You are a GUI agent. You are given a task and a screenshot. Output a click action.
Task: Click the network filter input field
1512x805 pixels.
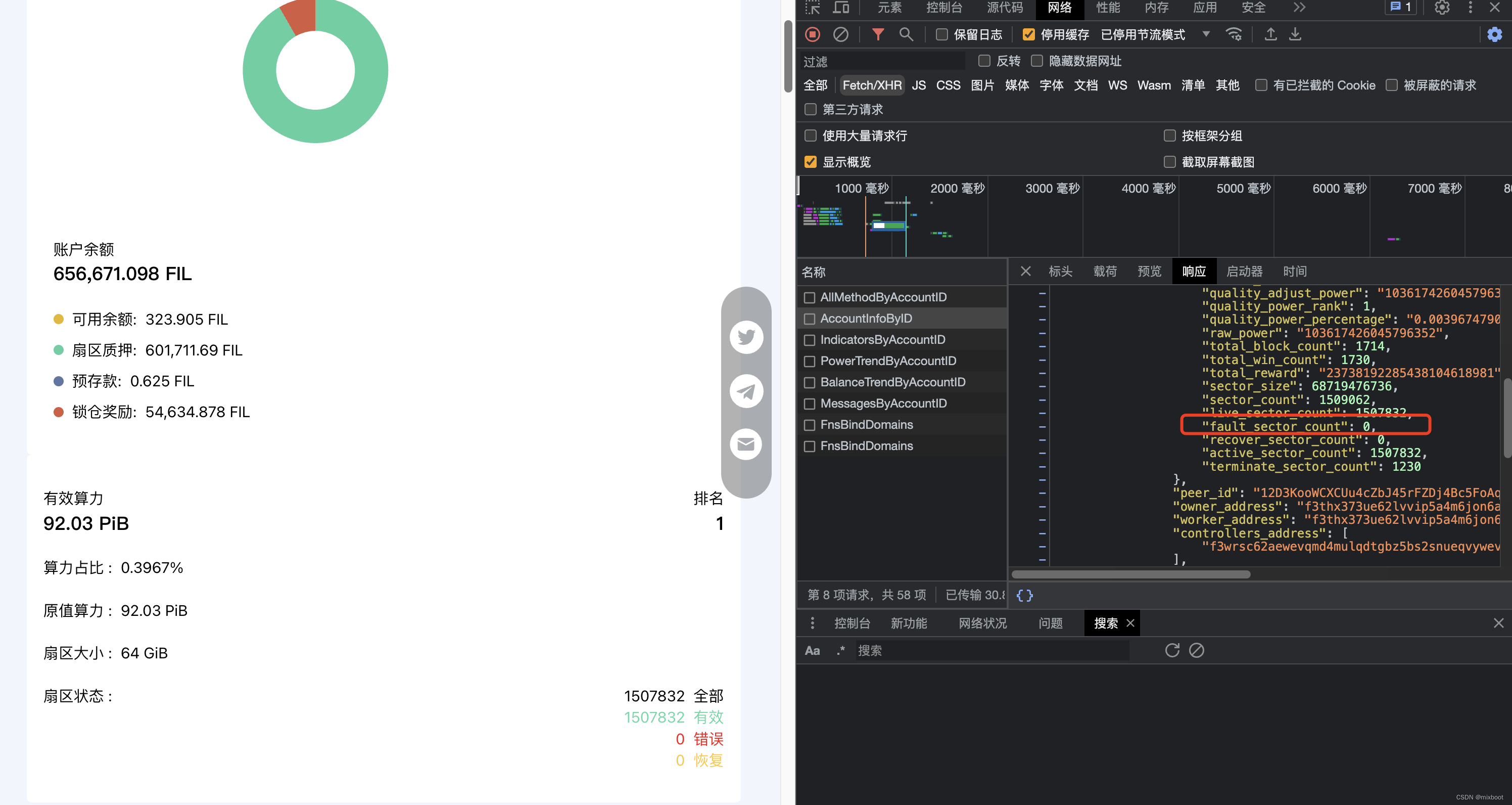point(883,61)
